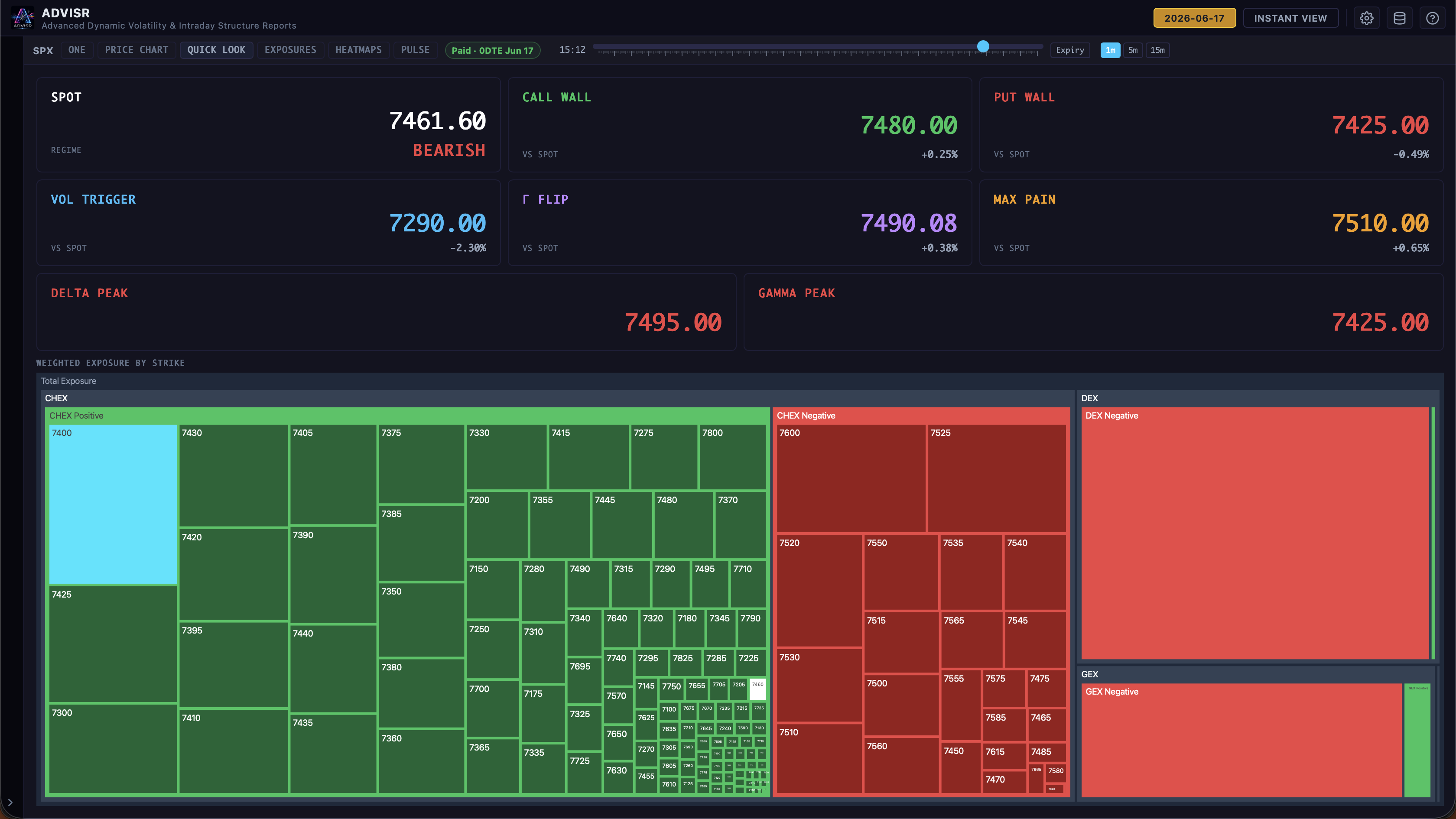This screenshot has width=1456, height=819.
Task: Switch to the 5m interval
Action: [x=1133, y=50]
